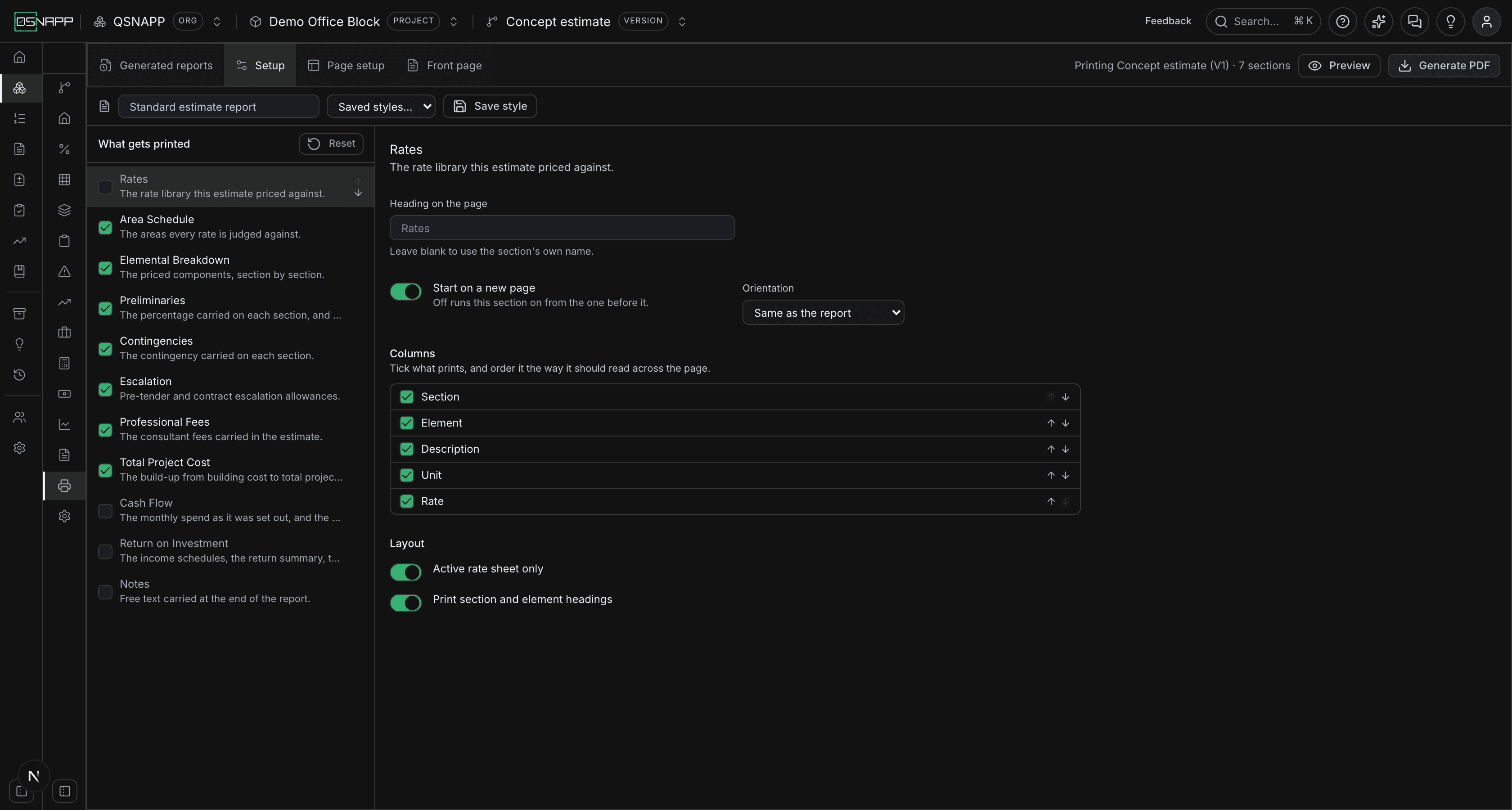Click the percent icon in second sidebar
Screen dimensions: 1512x810
tap(64, 149)
